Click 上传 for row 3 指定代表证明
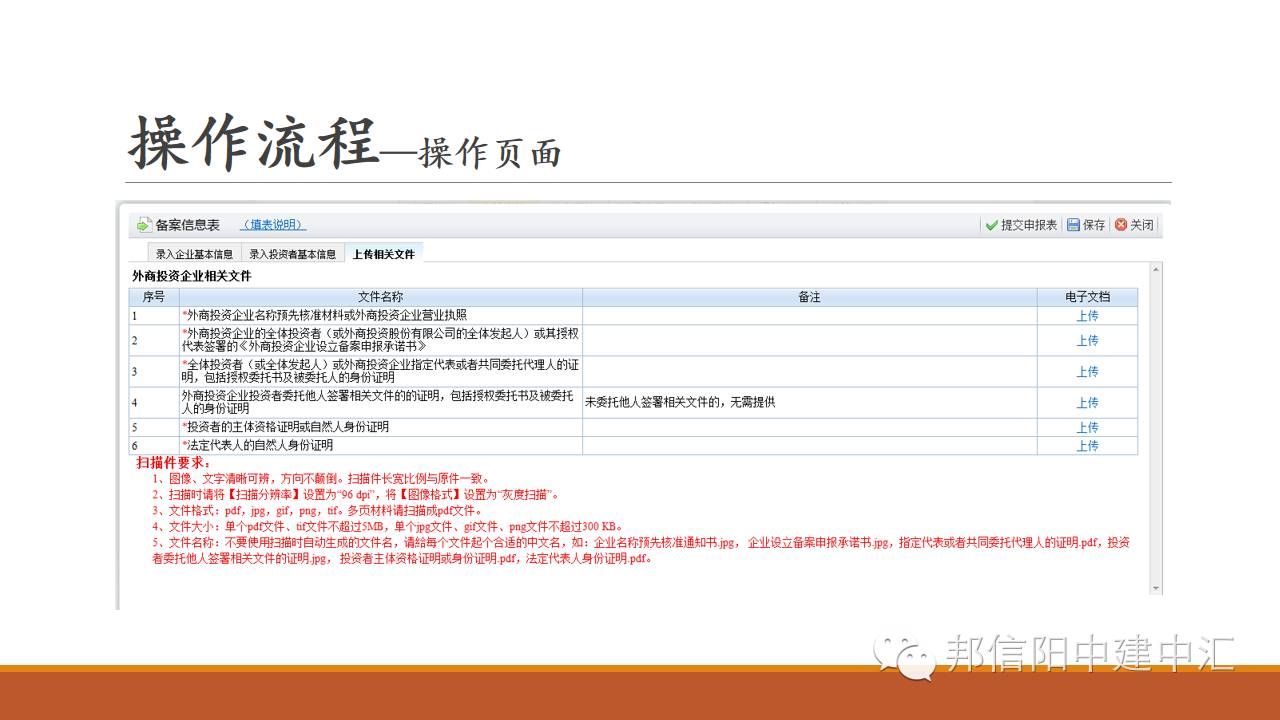 click(x=1087, y=372)
